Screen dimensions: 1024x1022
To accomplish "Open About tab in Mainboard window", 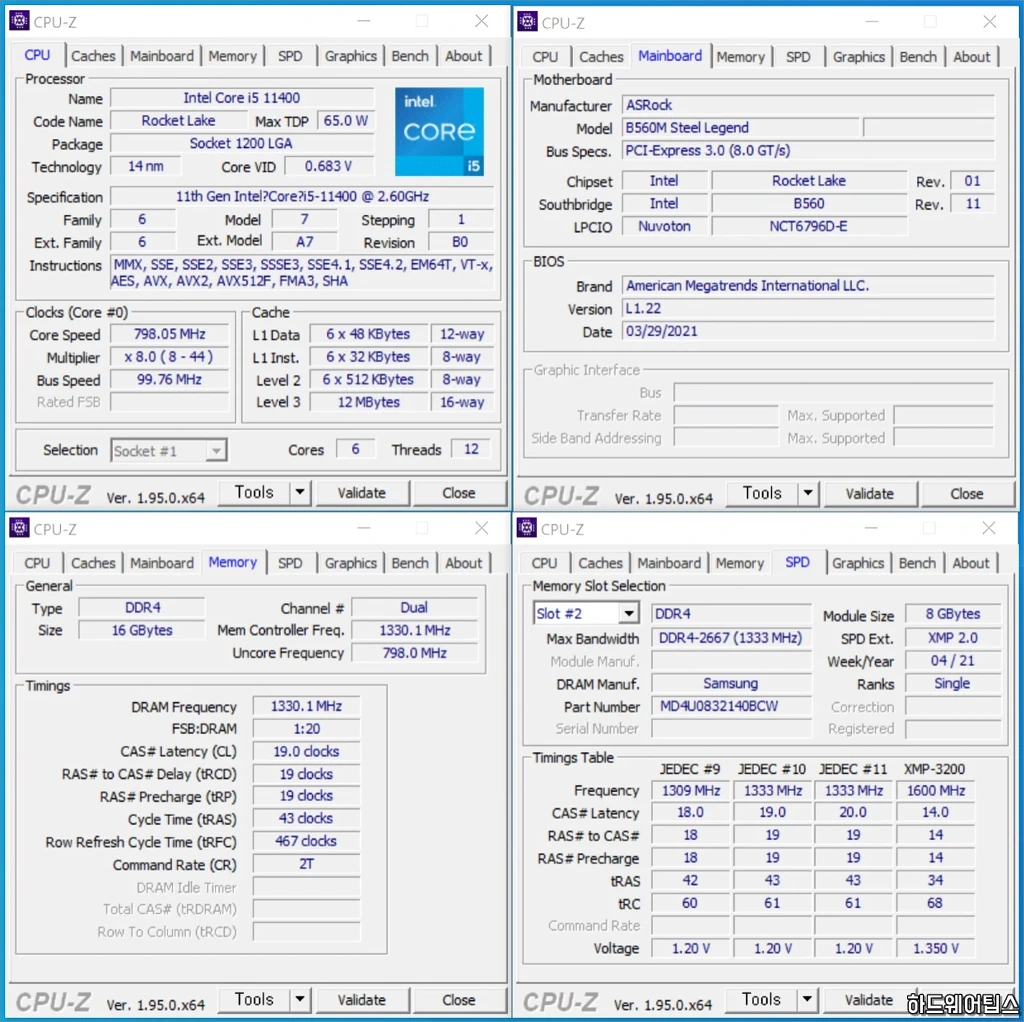I will tap(972, 57).
